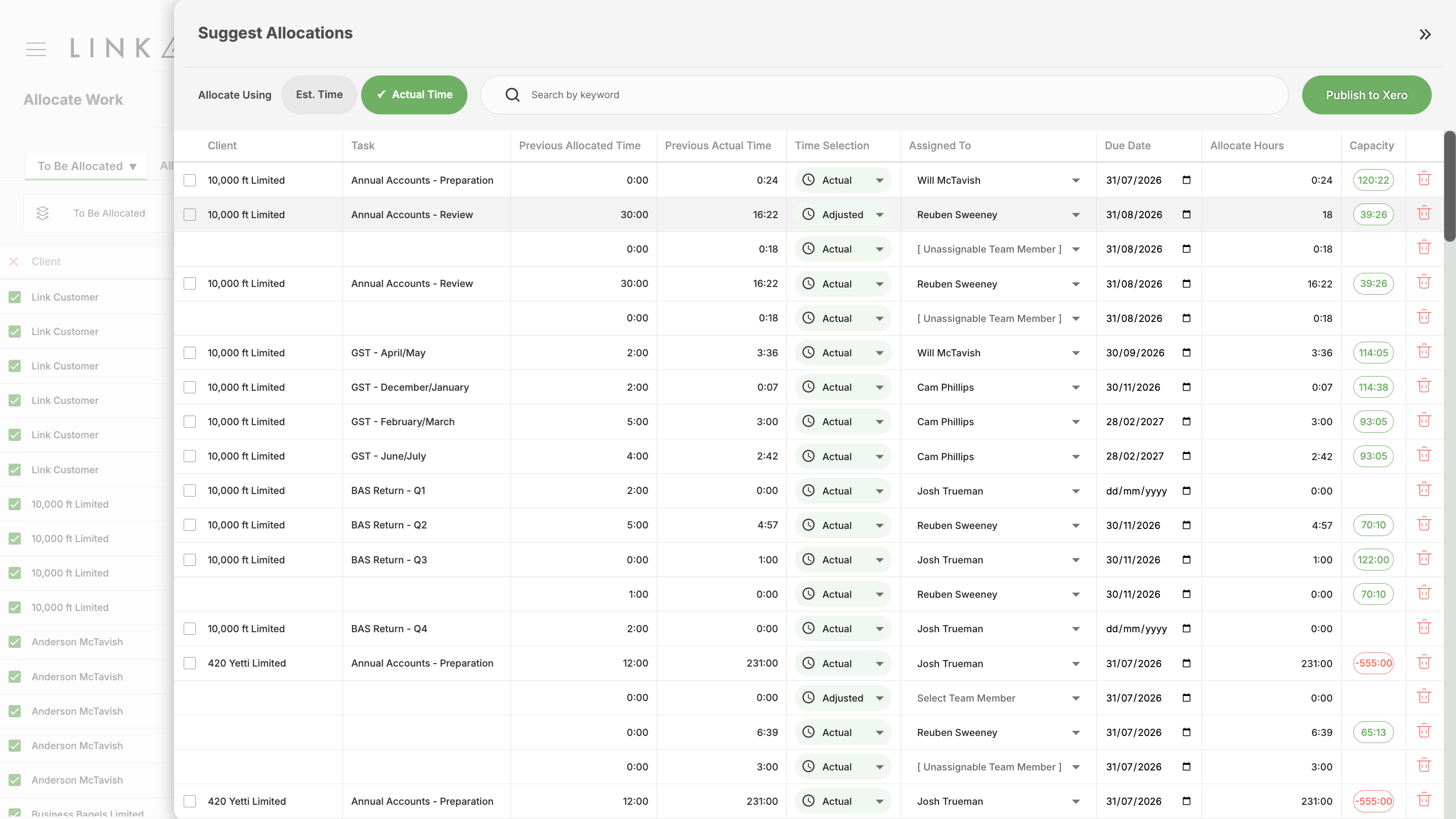Tick the checkbox for Annual Accounts - Preparation Will McTavish row
Screen dimensions: 1456x819
tap(190, 180)
